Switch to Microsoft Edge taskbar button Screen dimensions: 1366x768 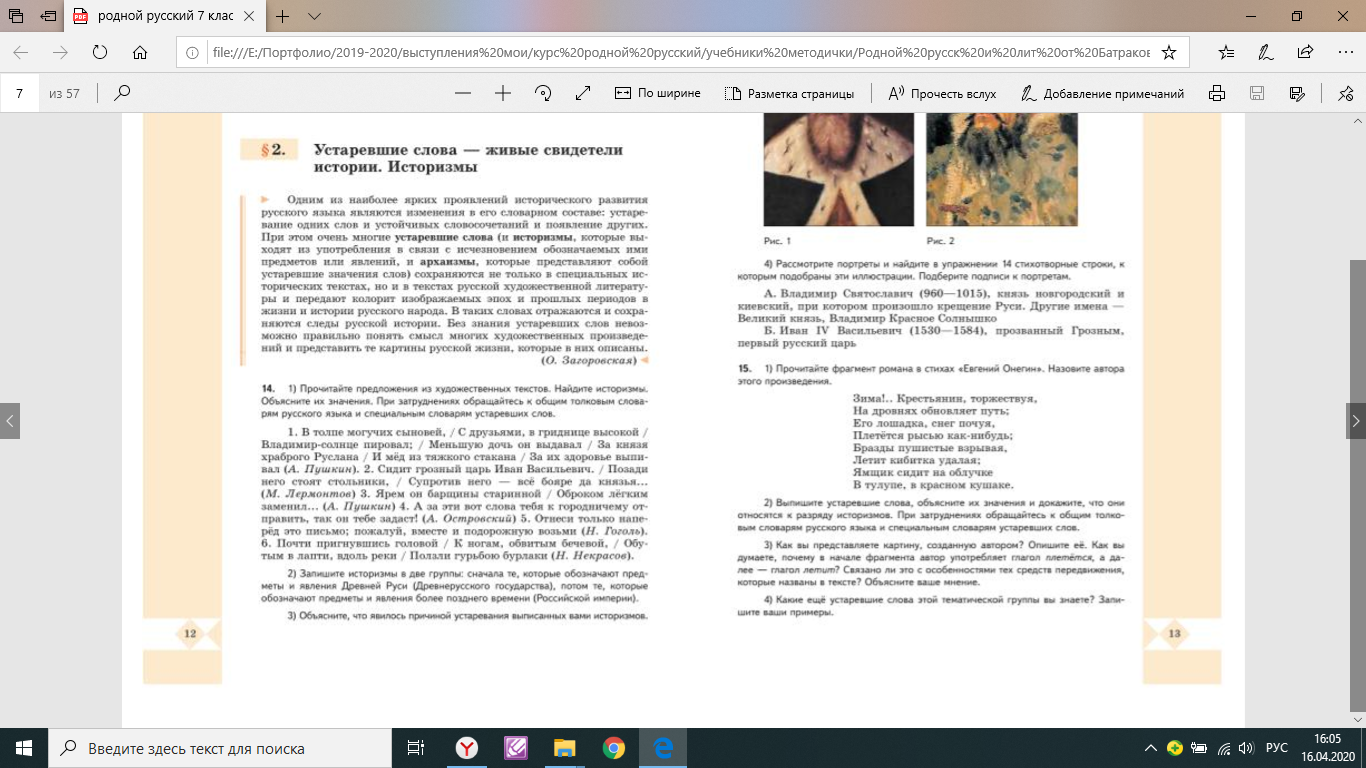coord(663,748)
